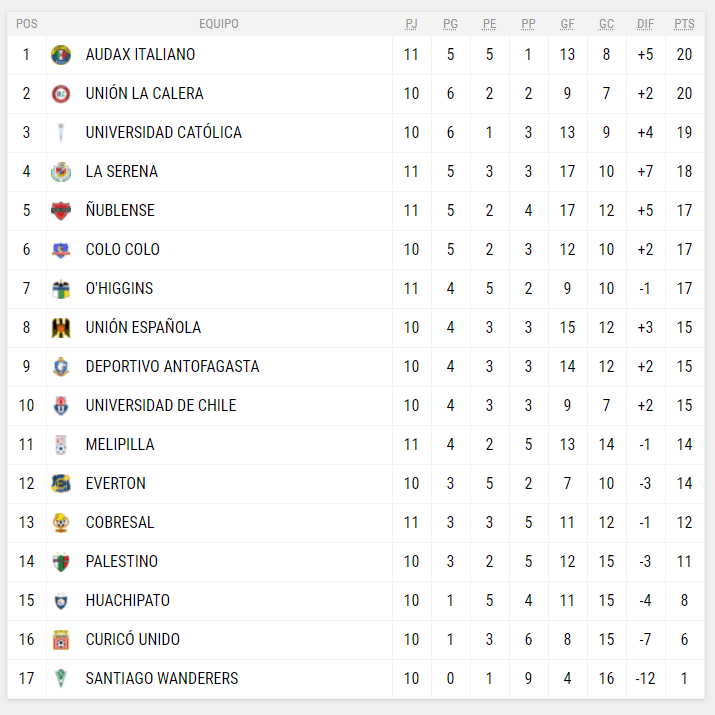Image resolution: width=715 pixels, height=715 pixels.
Task: Click the O'Higgins team crest
Action: [61, 289]
